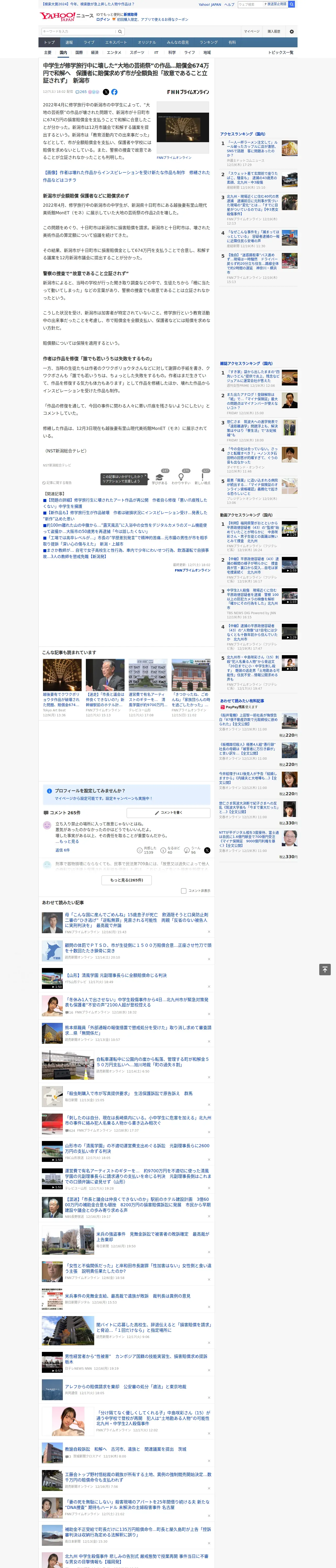The width and height of the screenshot is (336, 1568).
Task: Open the 額問の体罰でPTSD、市が生徒側に1500万 article
Action: pyautogui.click(x=138, y=948)
